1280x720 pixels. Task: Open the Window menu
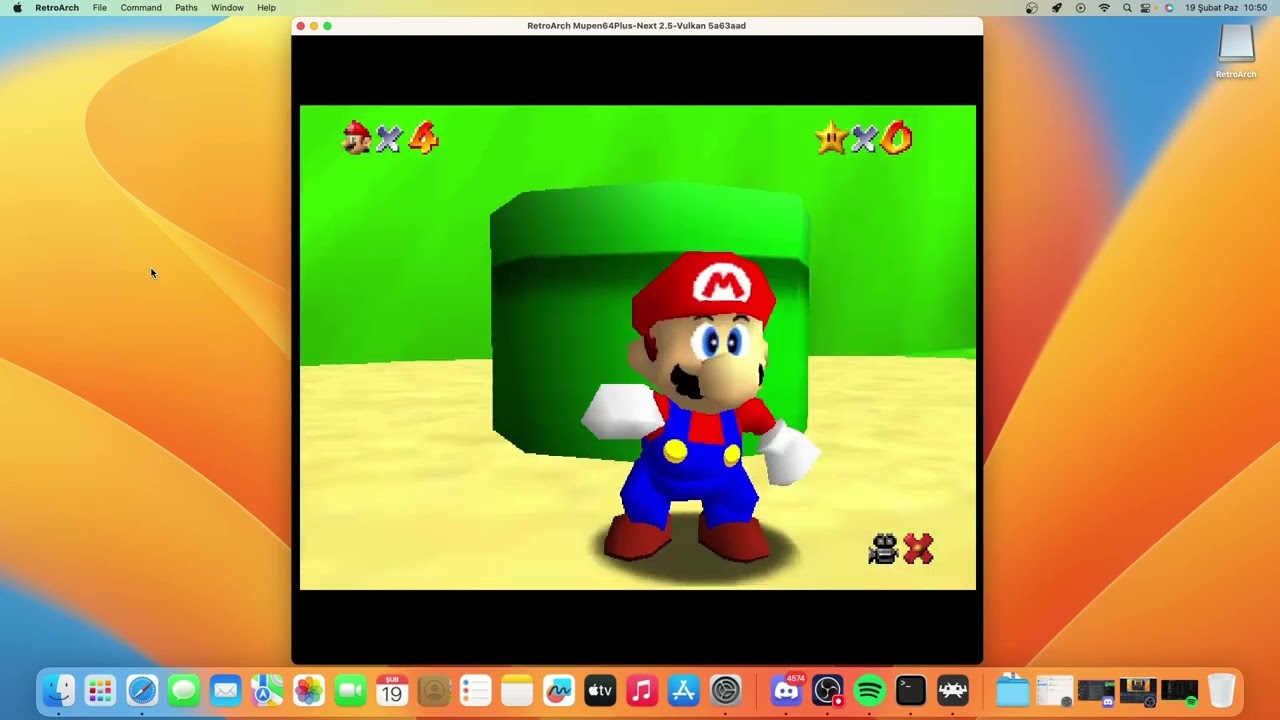coord(227,8)
